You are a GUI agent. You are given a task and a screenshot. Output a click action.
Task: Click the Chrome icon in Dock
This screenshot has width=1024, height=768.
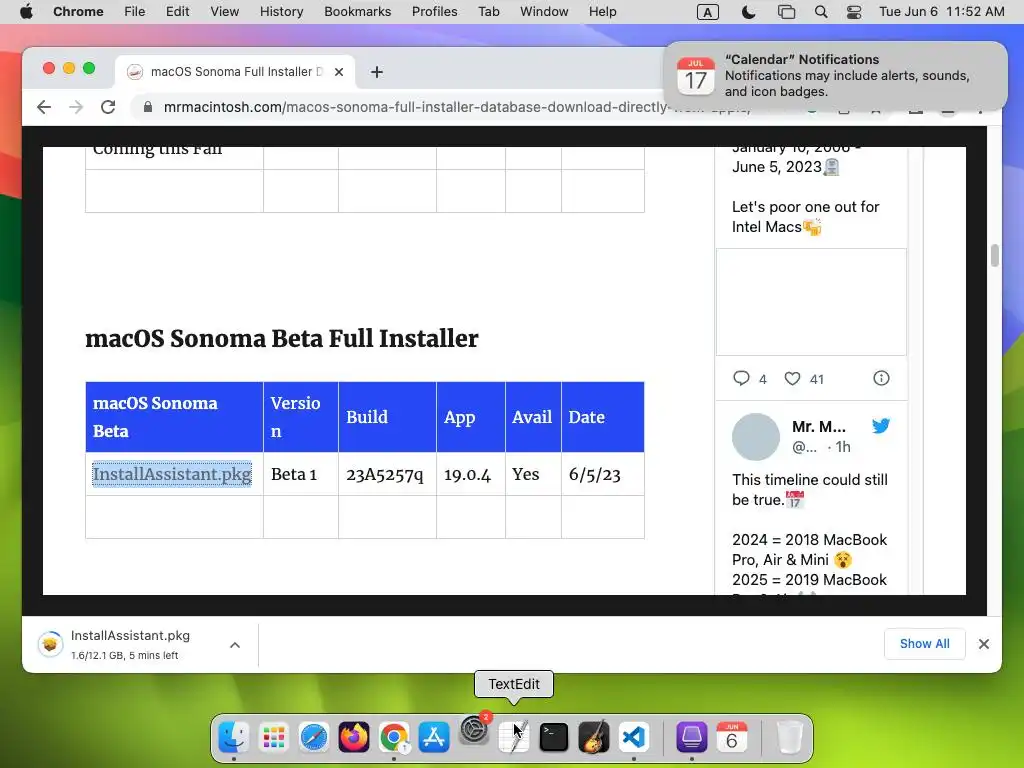394,737
